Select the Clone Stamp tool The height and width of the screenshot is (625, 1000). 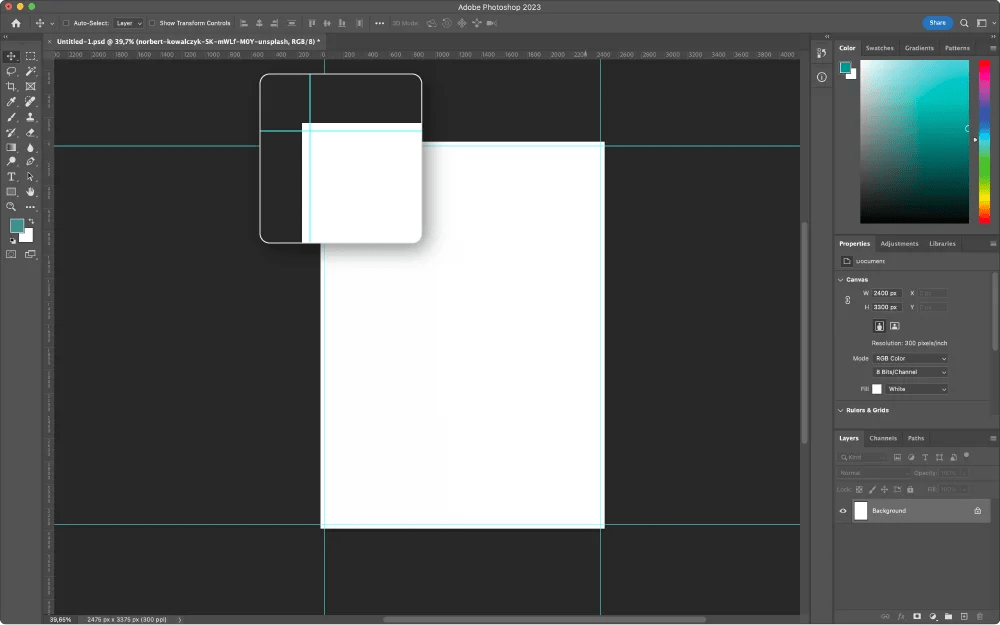click(30, 116)
